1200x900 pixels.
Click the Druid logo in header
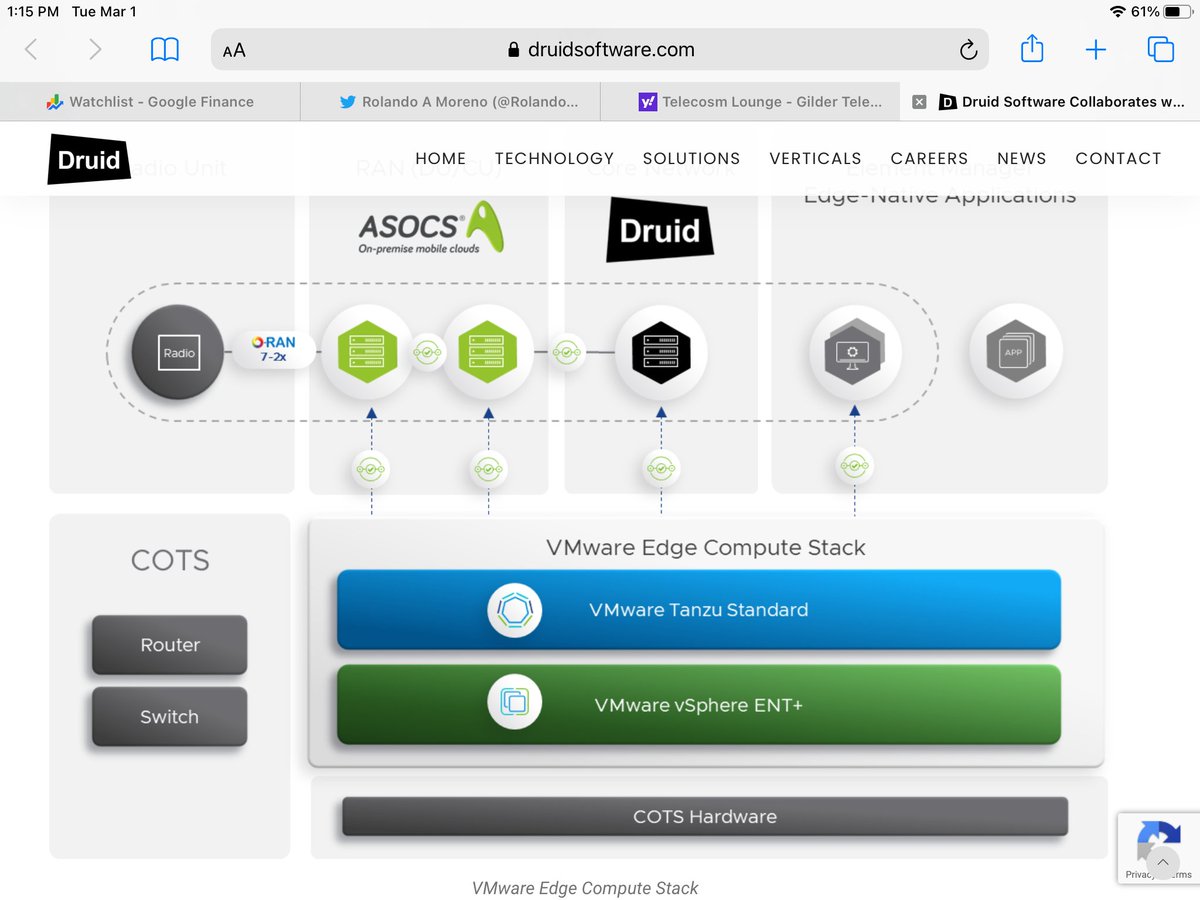(89, 159)
